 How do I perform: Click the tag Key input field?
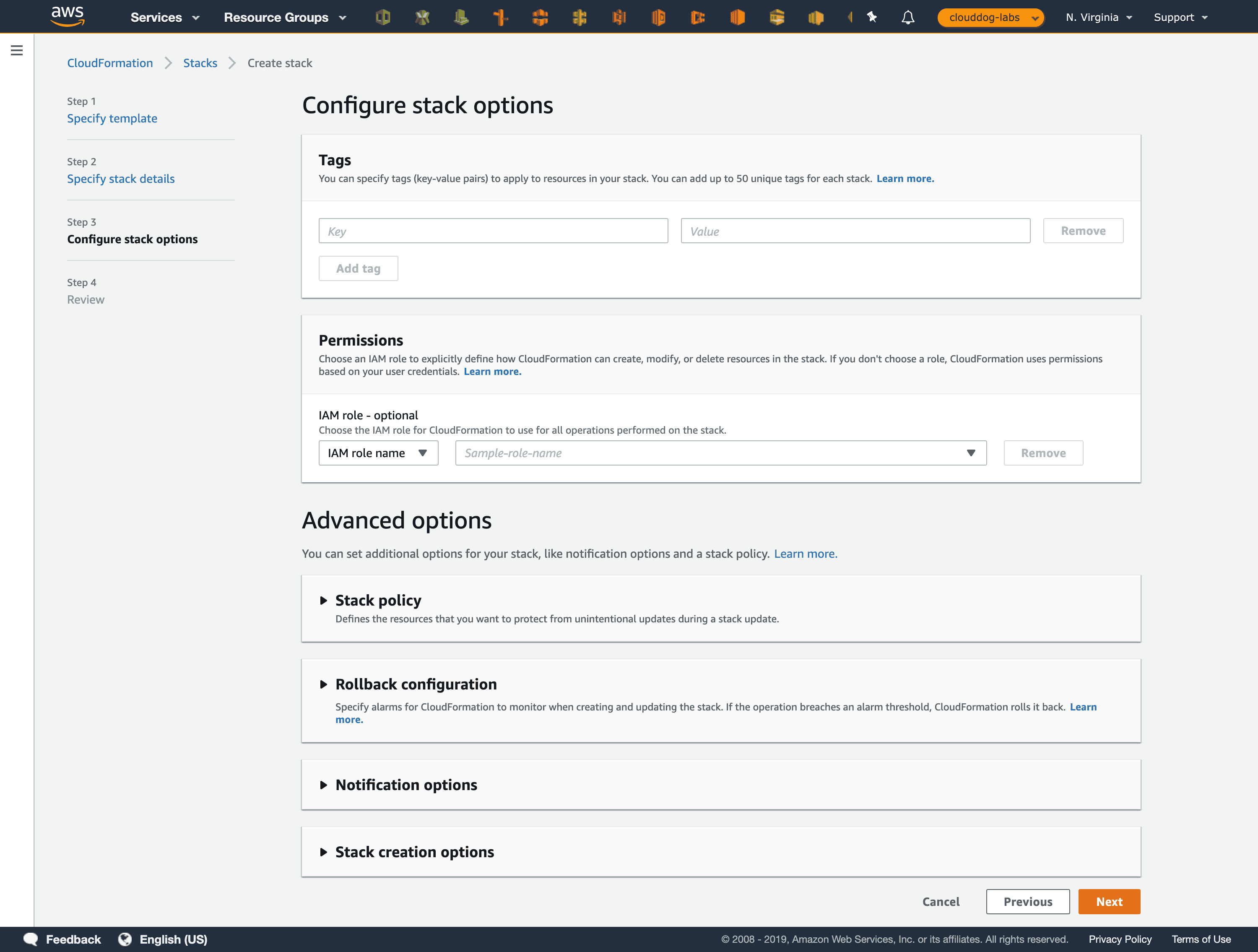coord(493,231)
